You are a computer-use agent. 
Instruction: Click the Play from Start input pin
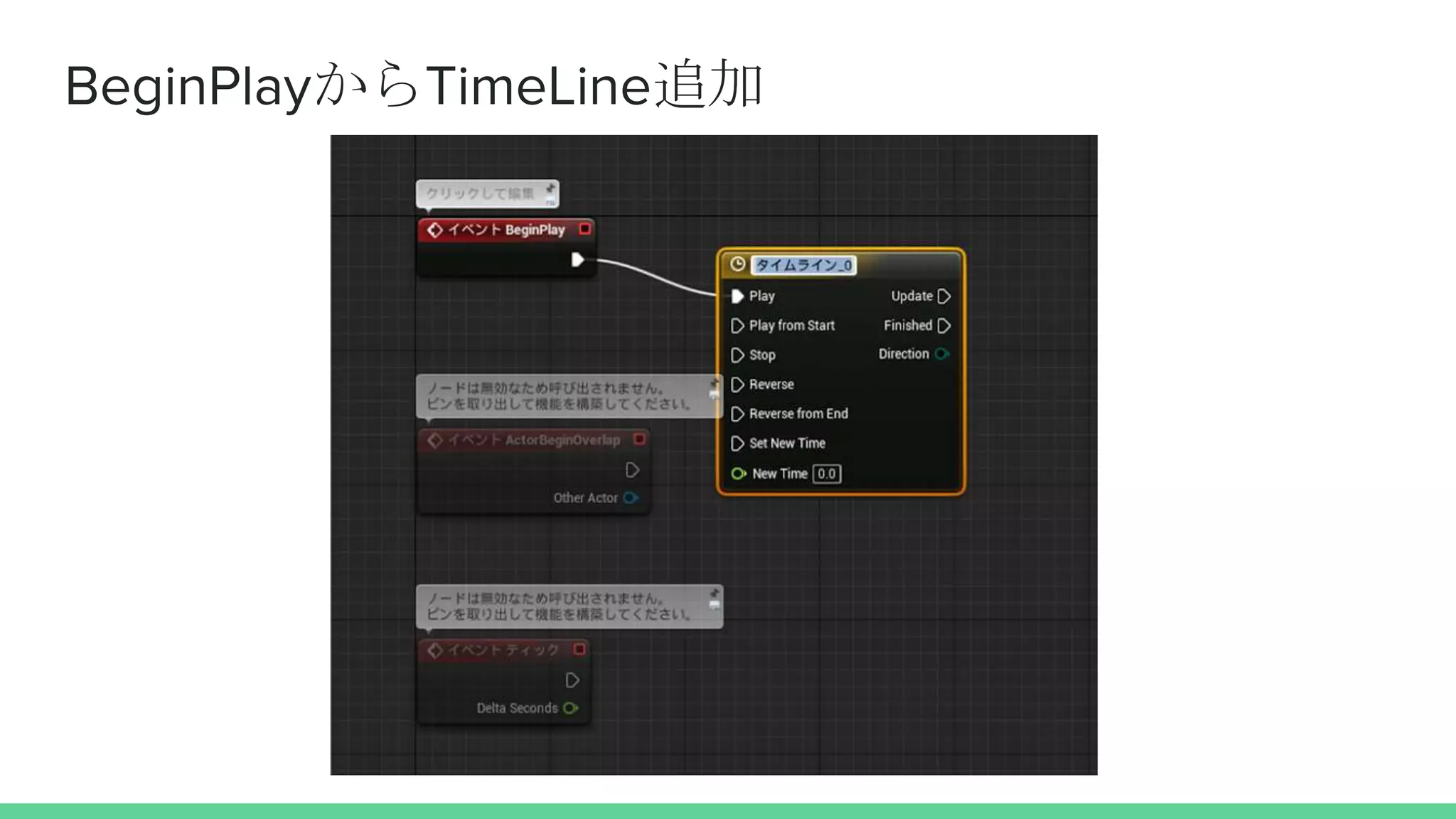737,326
